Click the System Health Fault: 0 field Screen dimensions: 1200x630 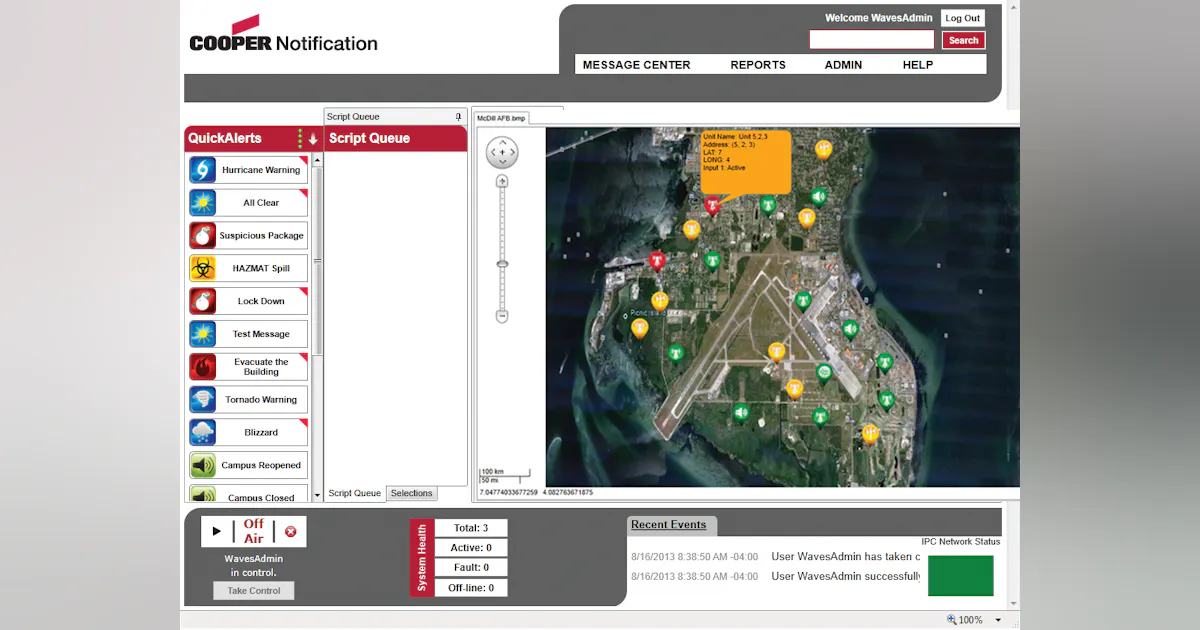click(471, 568)
